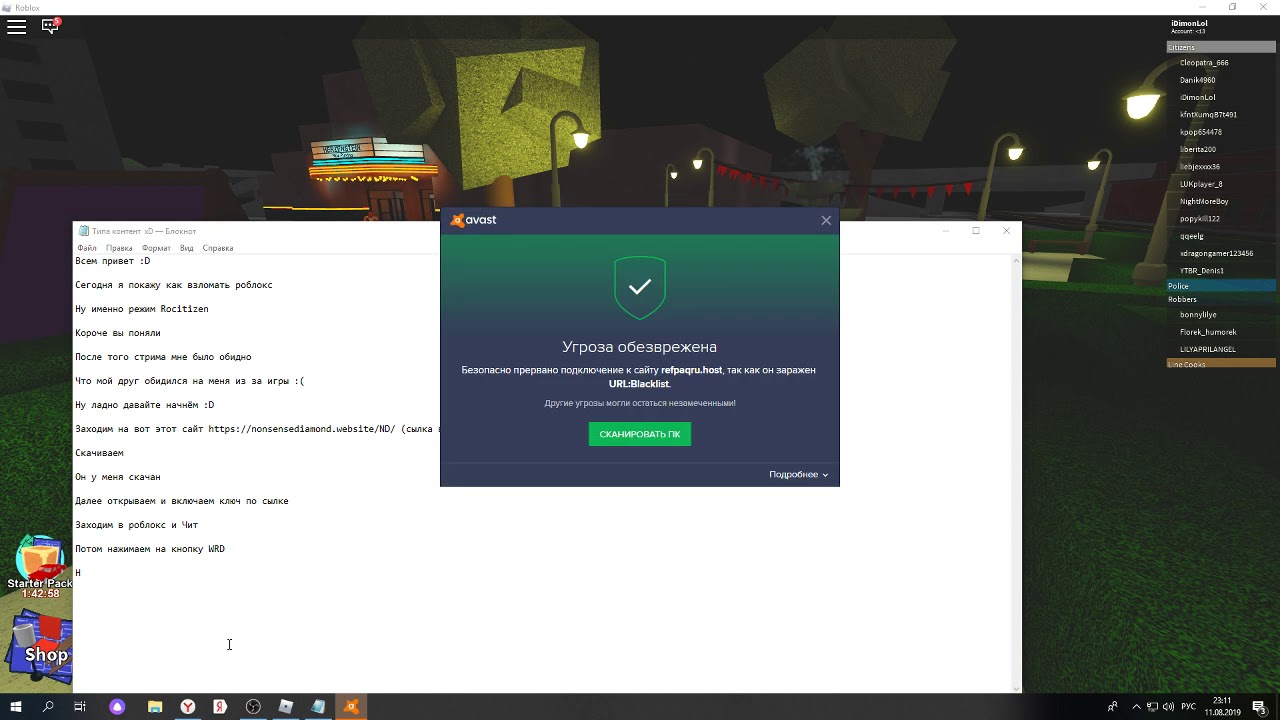1280x720 pixels.
Task: Open Windows taskbar search
Action: tap(48, 707)
